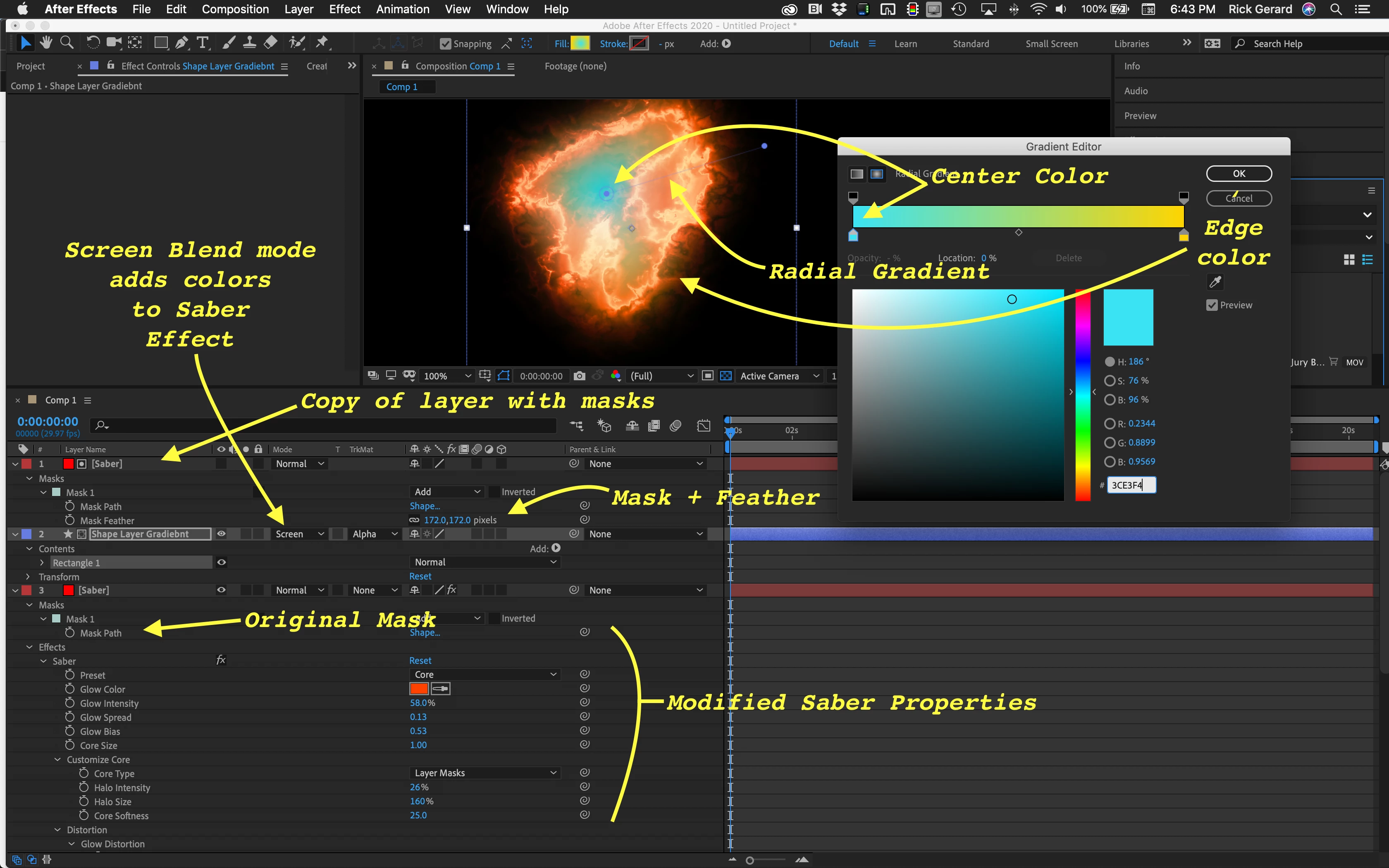Switch to the Project panel tab
1389x868 pixels.
coord(31,66)
